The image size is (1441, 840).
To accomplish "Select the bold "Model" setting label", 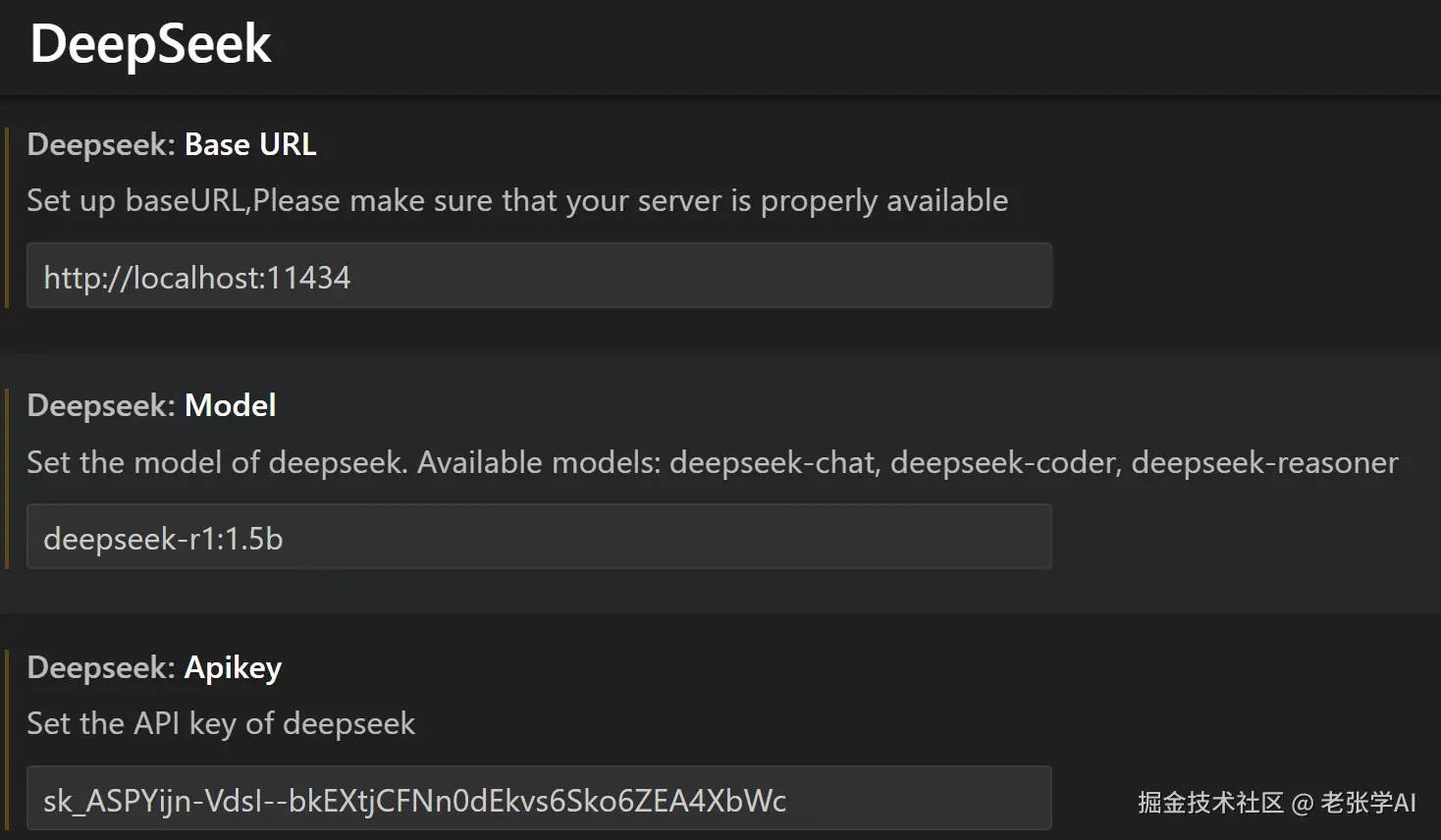I will coord(231,405).
